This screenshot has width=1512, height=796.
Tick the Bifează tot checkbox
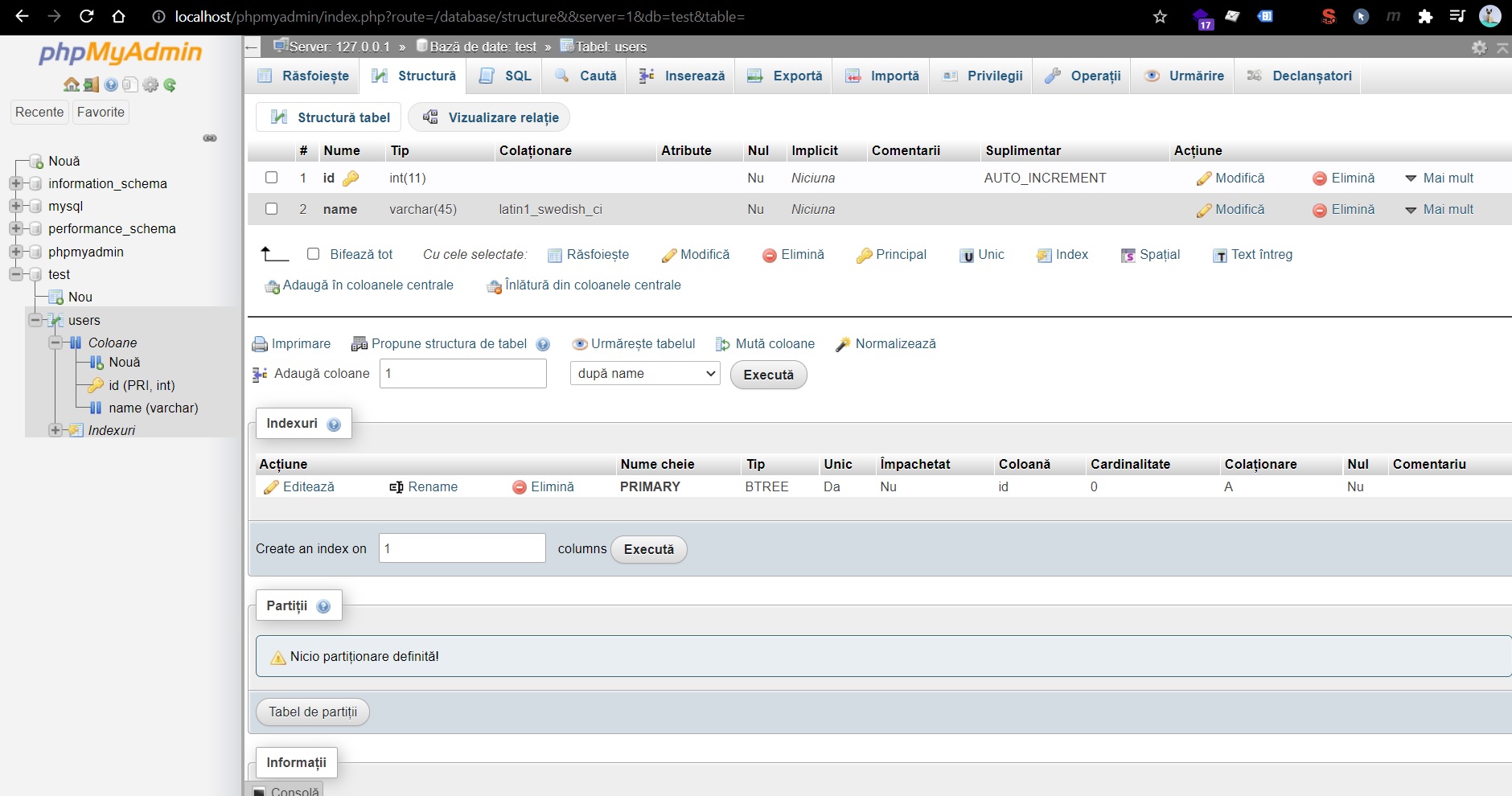pyautogui.click(x=314, y=254)
